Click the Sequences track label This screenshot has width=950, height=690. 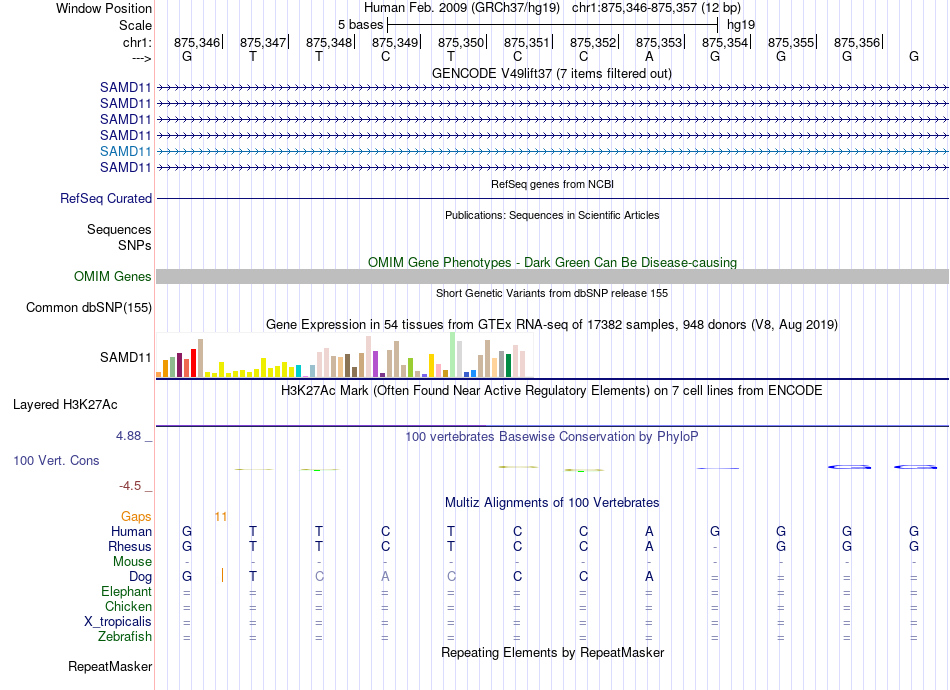[119, 230]
